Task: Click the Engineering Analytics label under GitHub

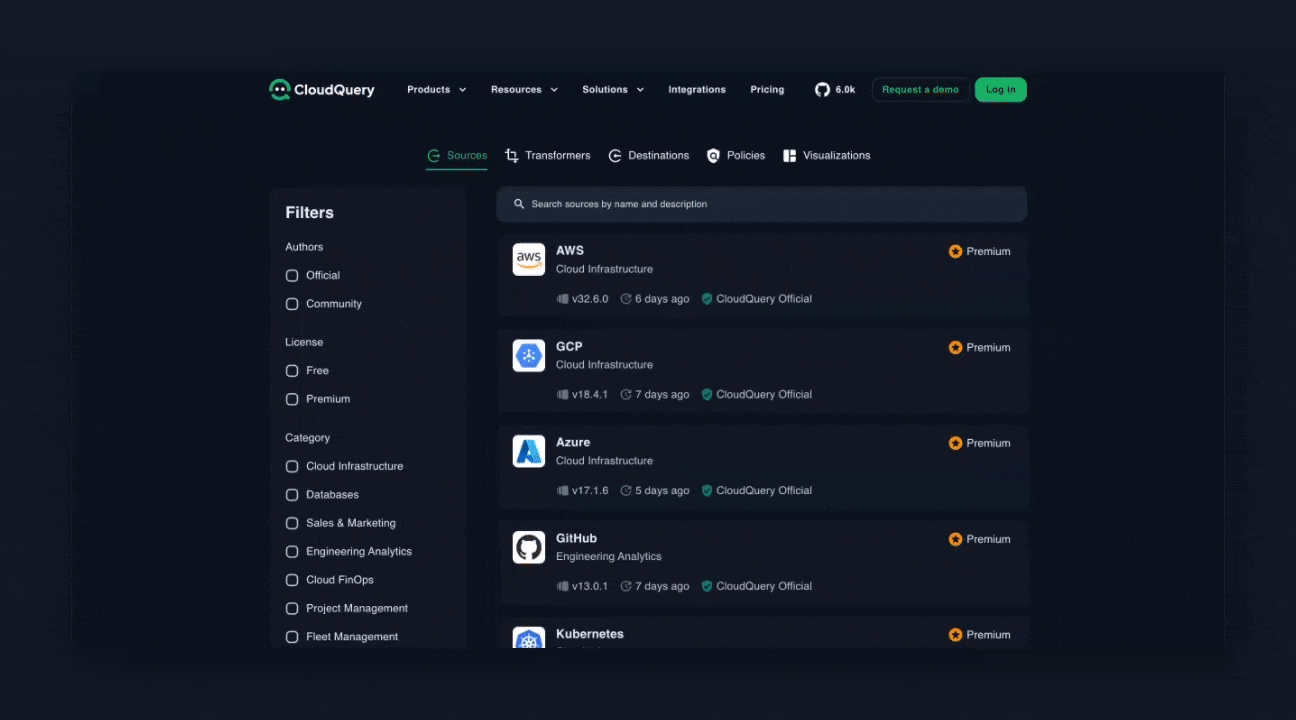Action: coord(609,557)
